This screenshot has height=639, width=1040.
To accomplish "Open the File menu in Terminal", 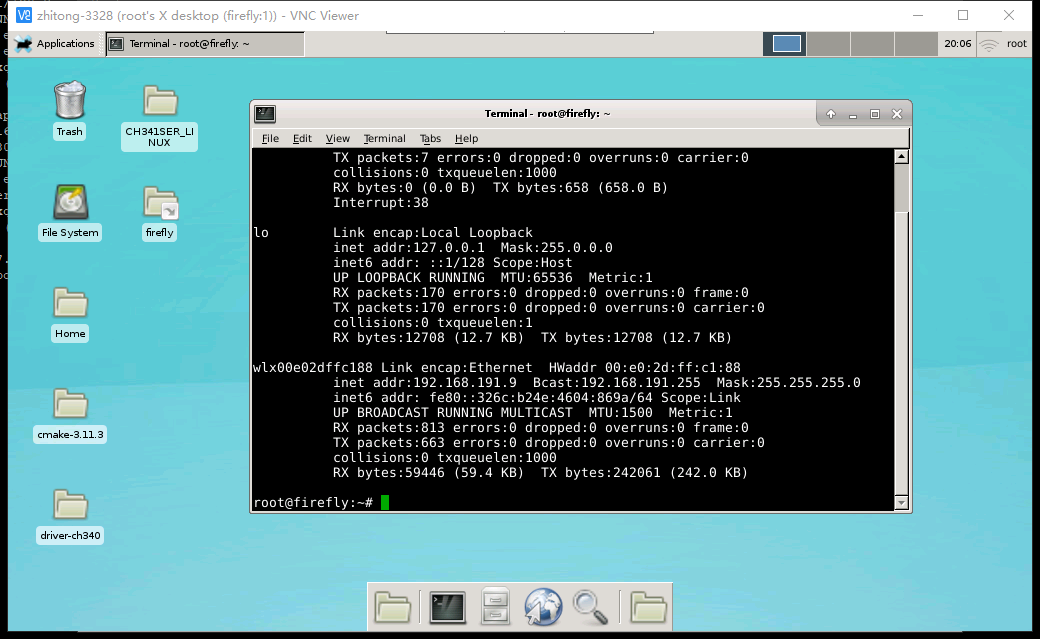I will pyautogui.click(x=270, y=138).
